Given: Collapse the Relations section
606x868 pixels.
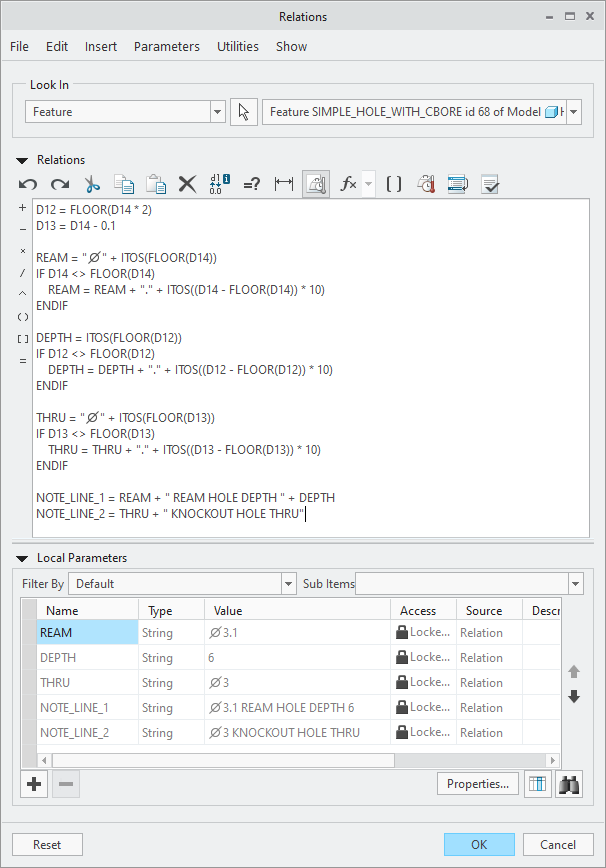Looking at the screenshot, I should tap(22, 160).
